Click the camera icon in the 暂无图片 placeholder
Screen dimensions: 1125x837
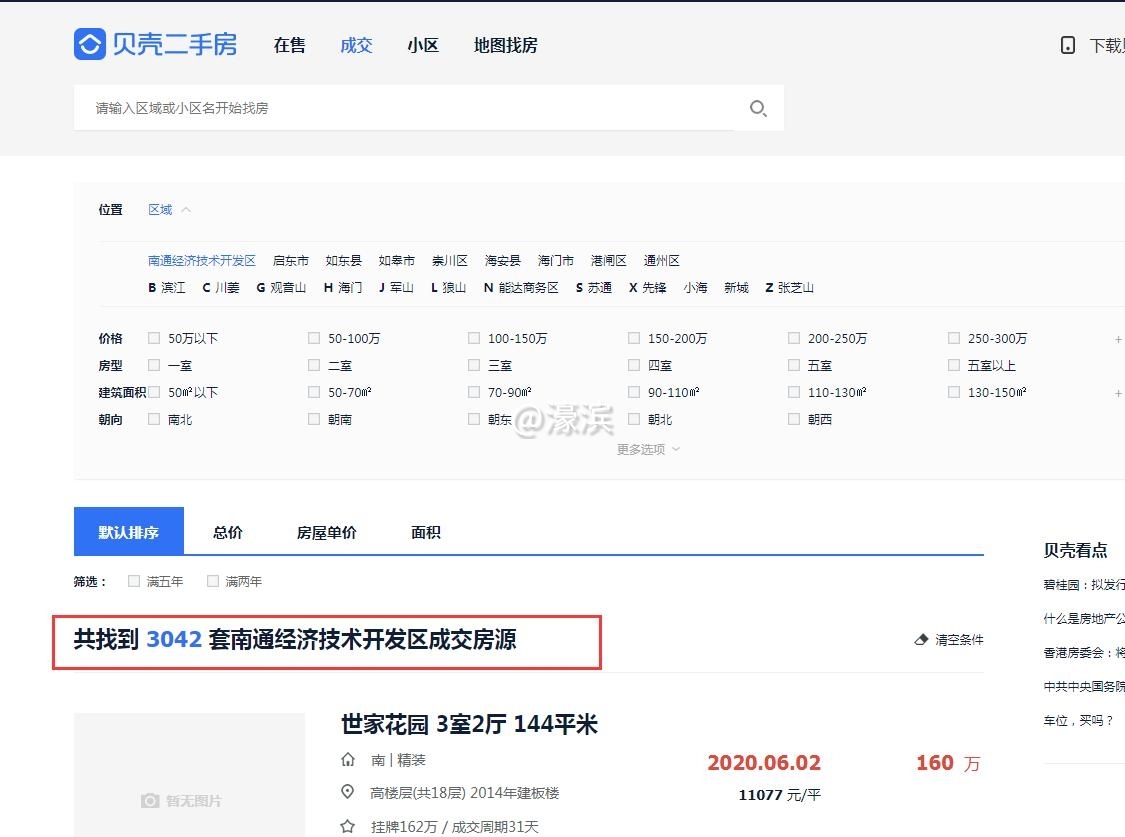pyautogui.click(x=149, y=800)
